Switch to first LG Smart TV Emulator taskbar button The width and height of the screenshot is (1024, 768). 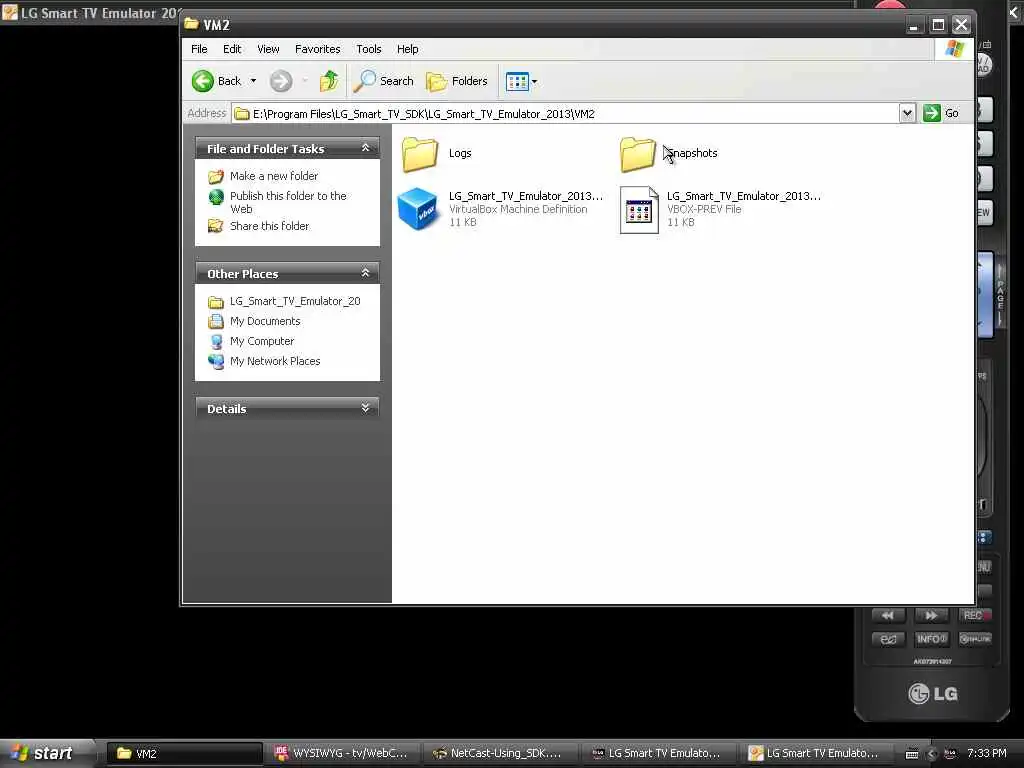click(x=658, y=754)
